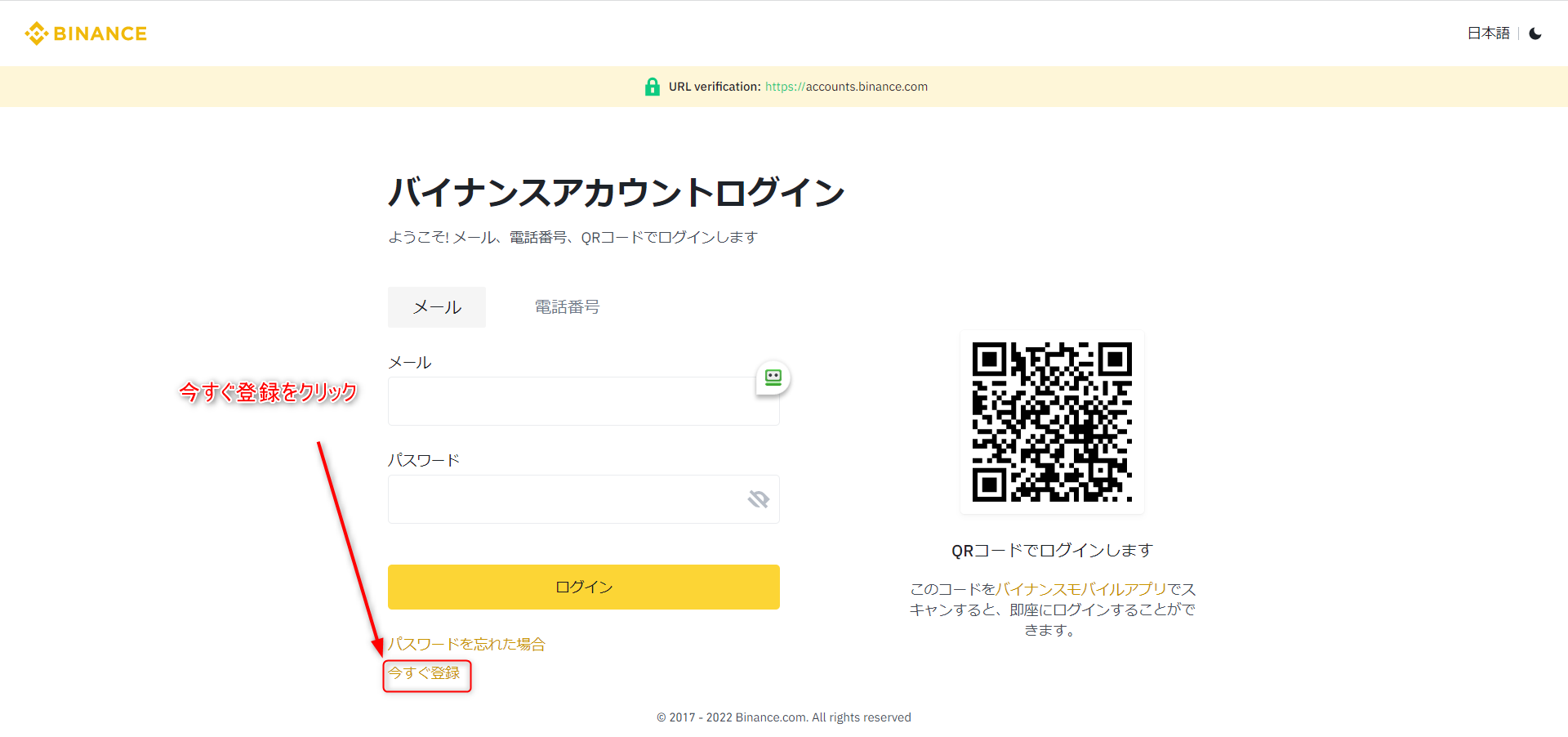Click the QR code image
Viewport: 1568px width, 737px height.
coord(1052,422)
